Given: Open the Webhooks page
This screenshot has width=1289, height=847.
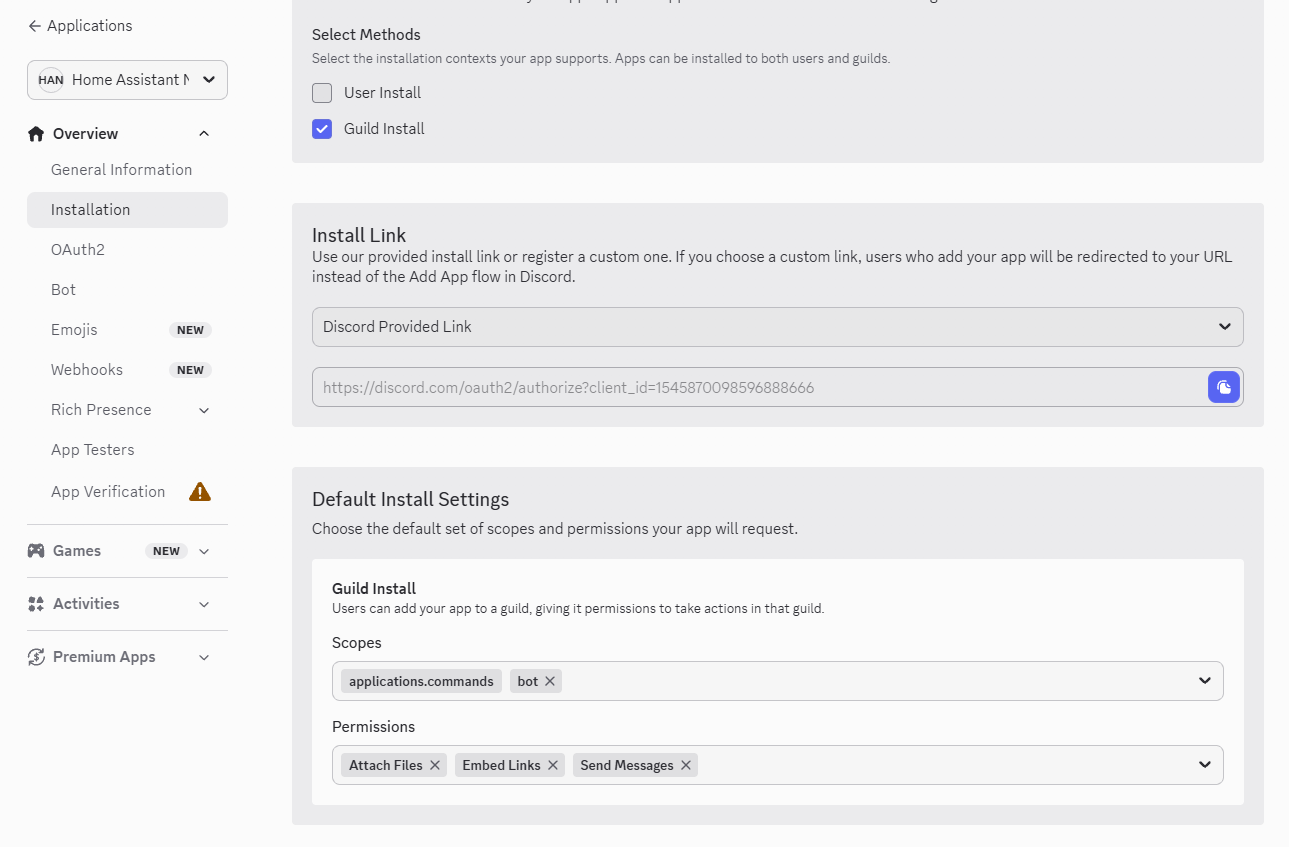Looking at the screenshot, I should pyautogui.click(x=87, y=370).
